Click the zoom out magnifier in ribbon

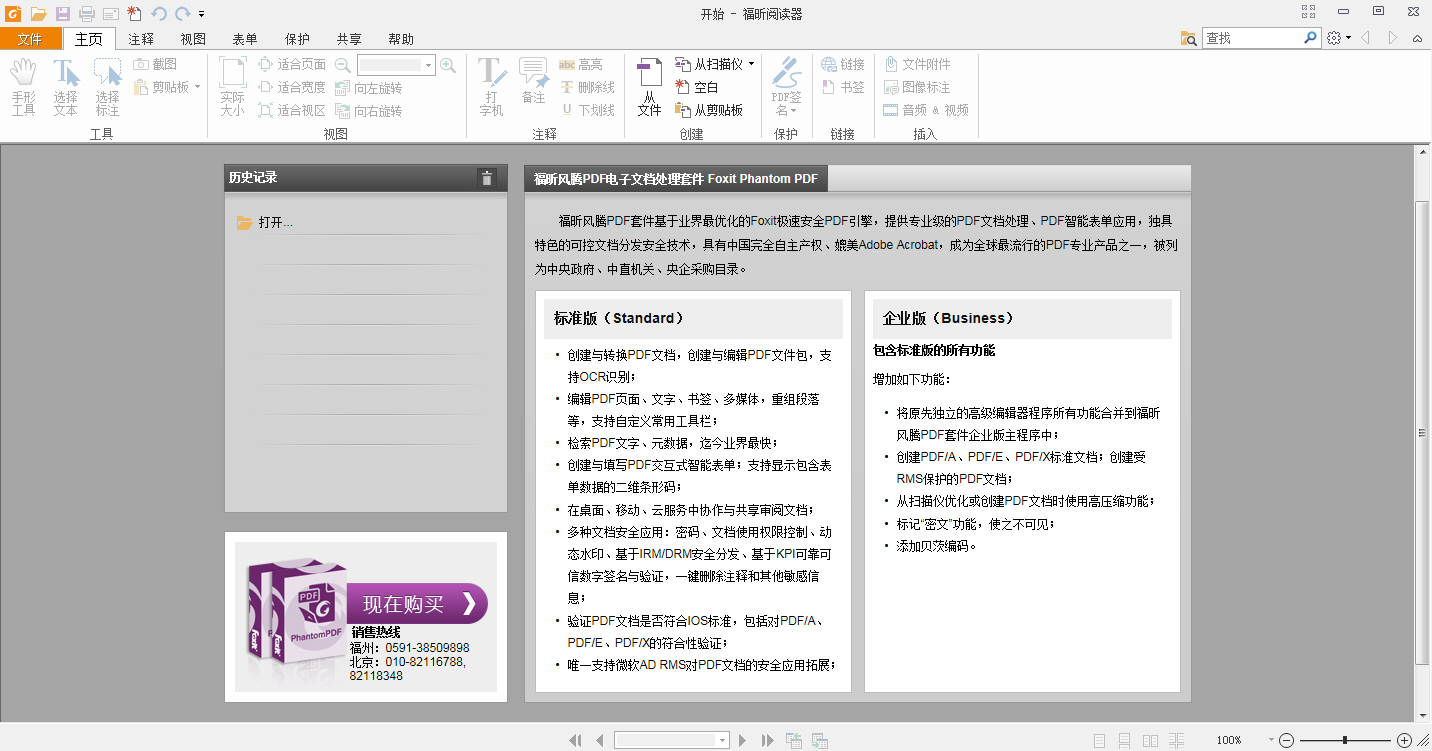click(x=343, y=64)
